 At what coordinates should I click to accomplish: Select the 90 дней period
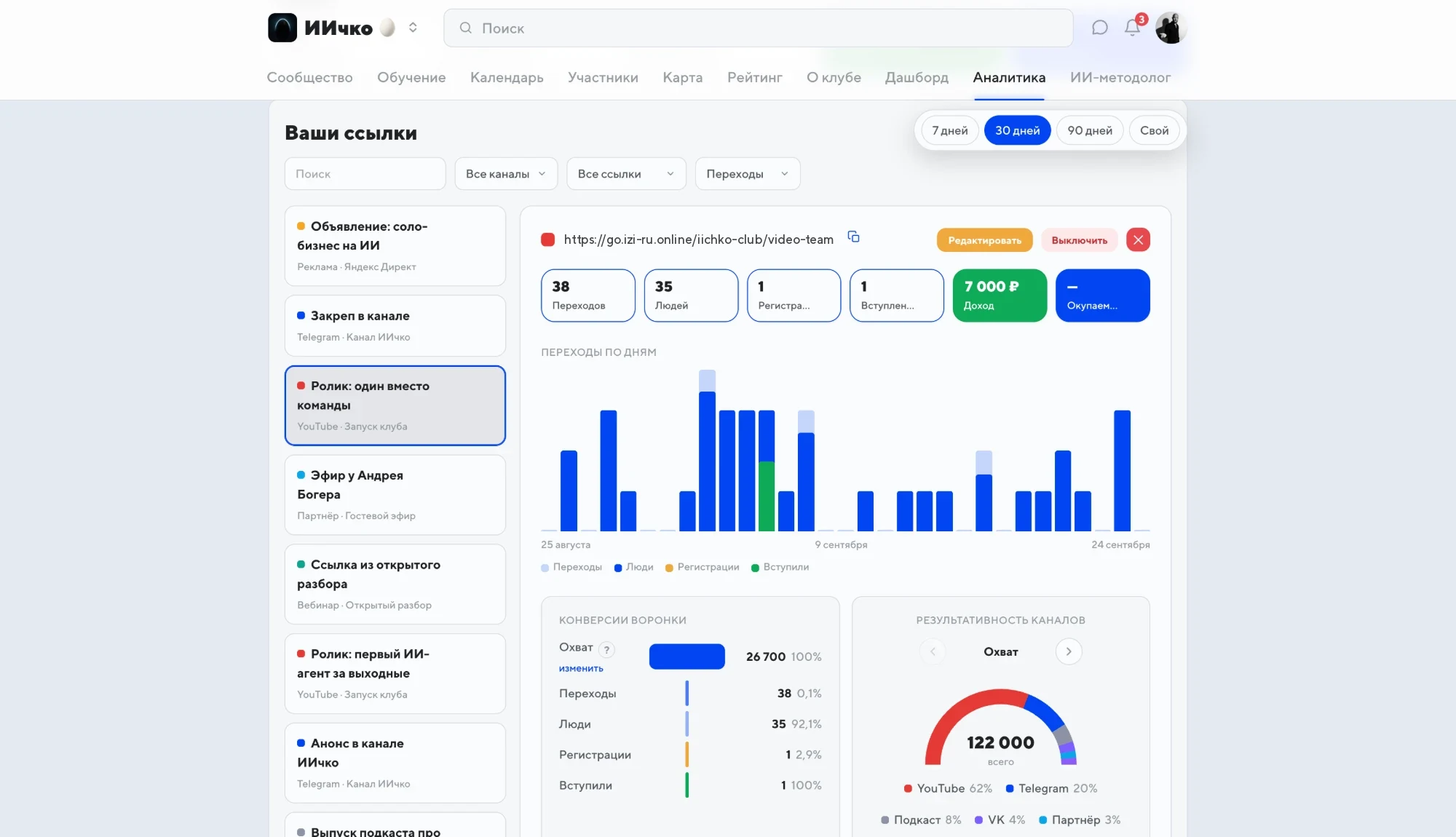[x=1090, y=130]
